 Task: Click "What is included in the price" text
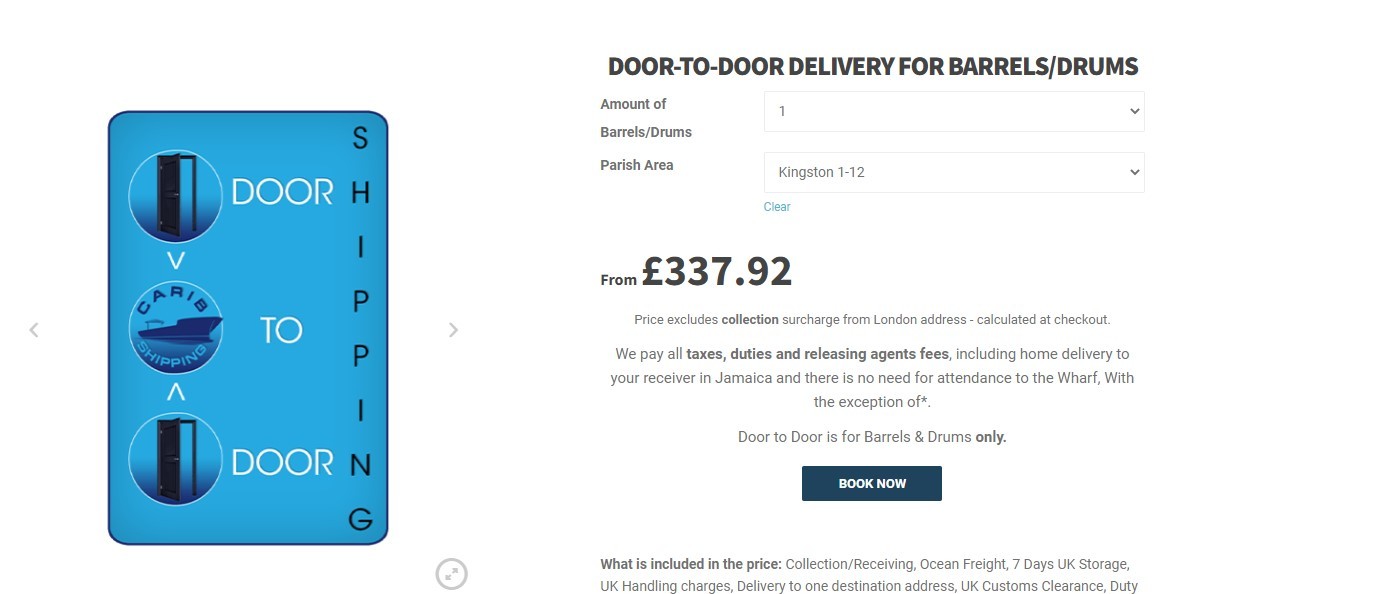[x=690, y=564]
